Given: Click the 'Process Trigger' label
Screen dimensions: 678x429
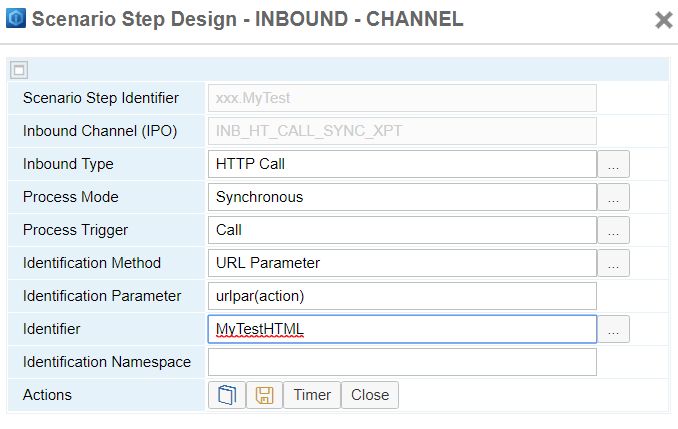Looking at the screenshot, I should 75,230.
